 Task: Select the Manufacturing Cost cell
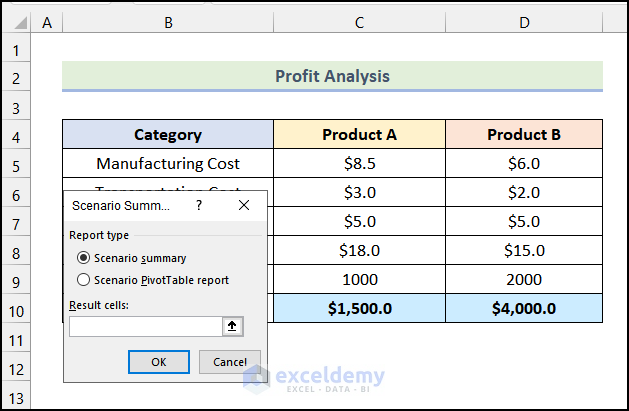pos(168,164)
